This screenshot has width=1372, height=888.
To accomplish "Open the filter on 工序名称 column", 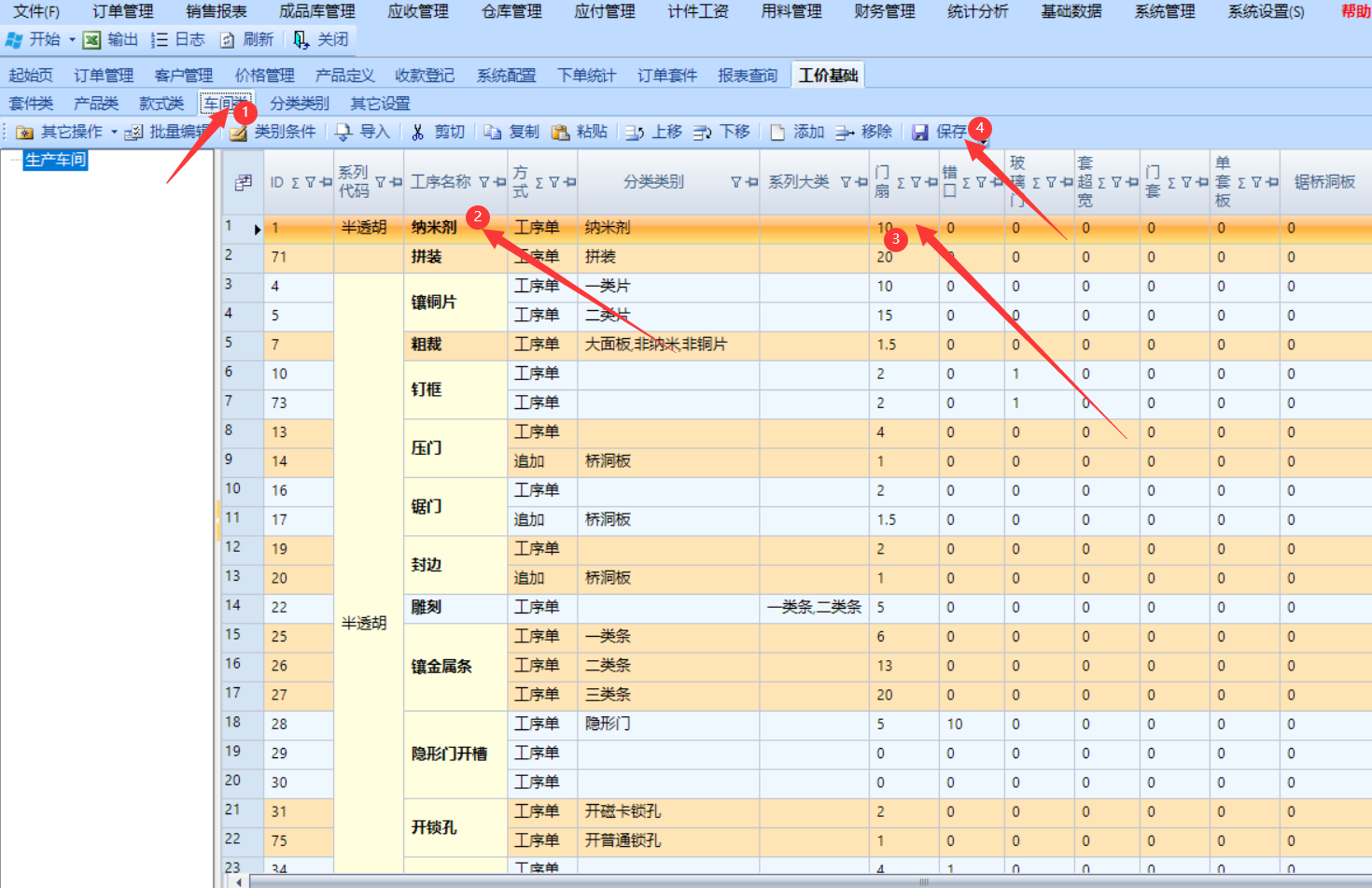I will pos(484,182).
